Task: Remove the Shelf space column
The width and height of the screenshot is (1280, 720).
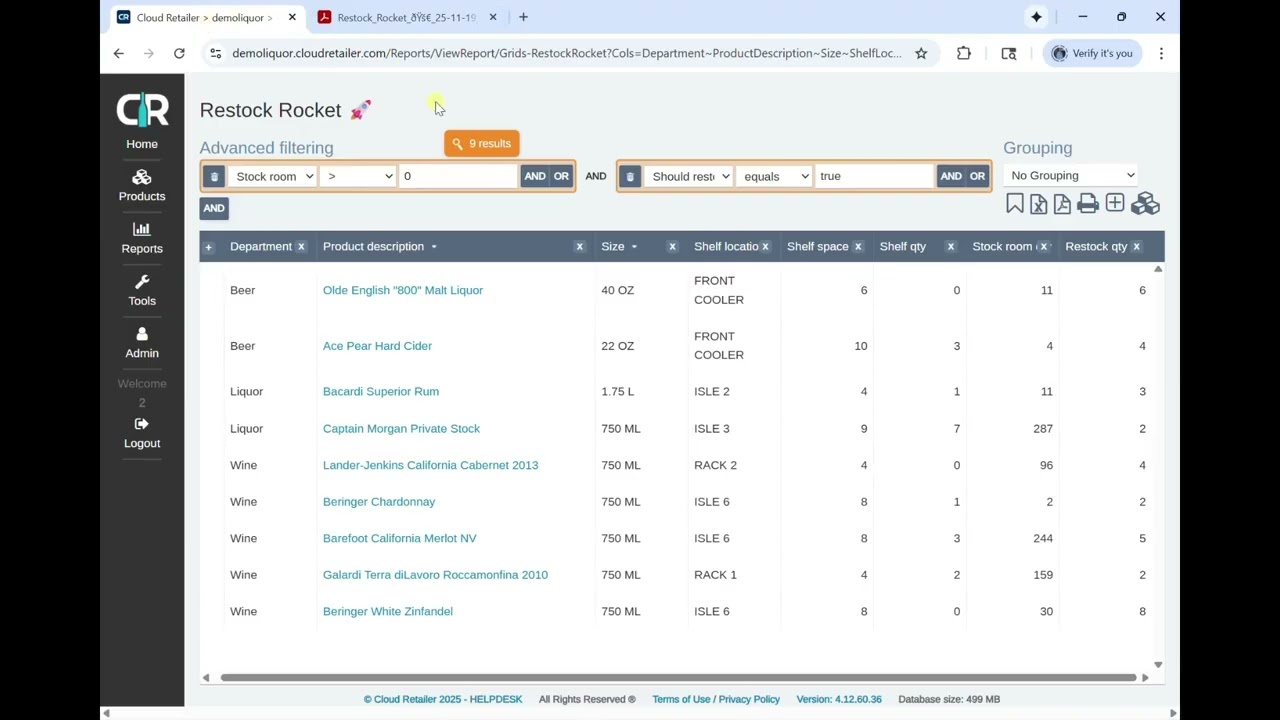Action: click(858, 247)
